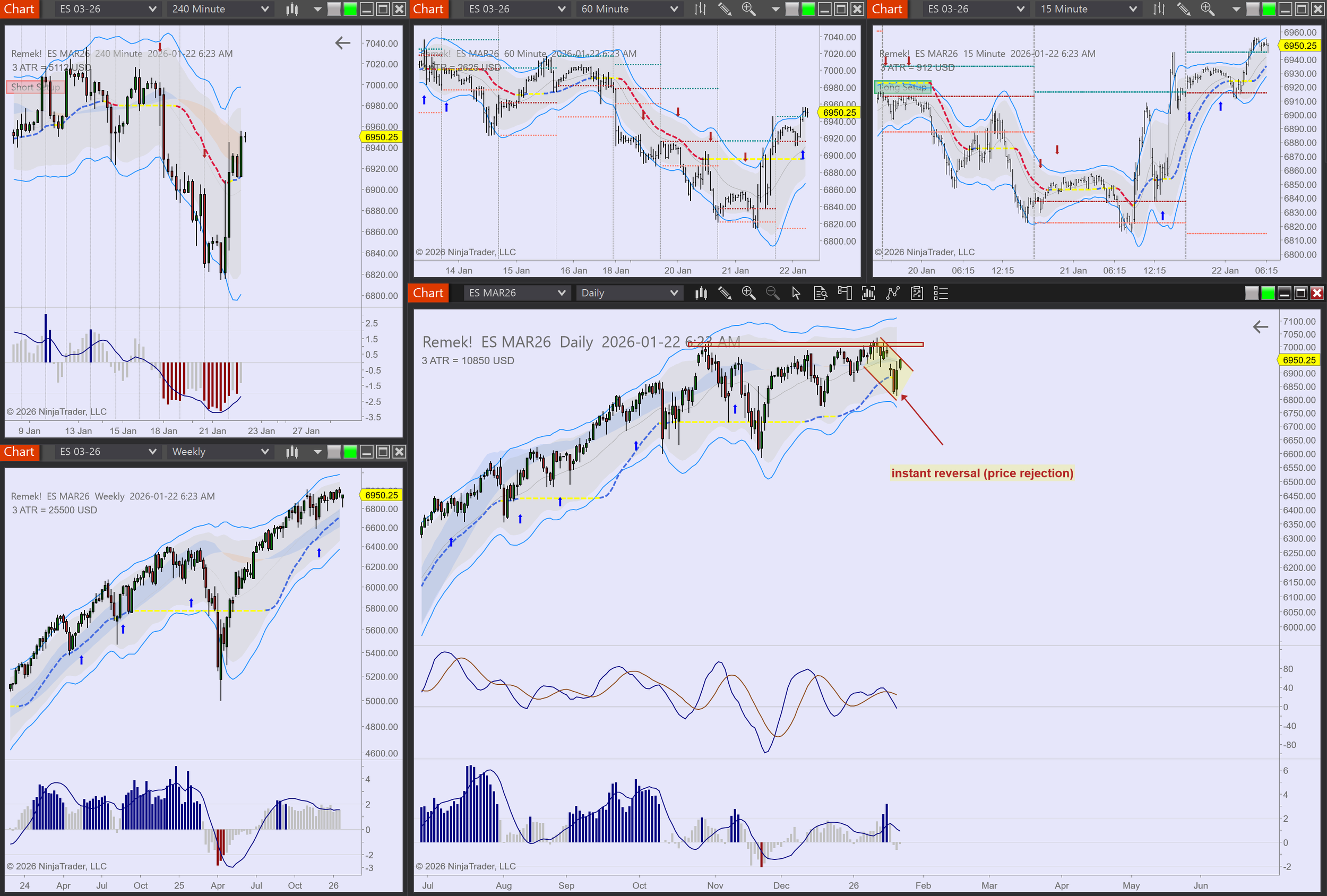Click the Chart tab of Weekly window
The width and height of the screenshot is (1327, 896).
pos(20,452)
